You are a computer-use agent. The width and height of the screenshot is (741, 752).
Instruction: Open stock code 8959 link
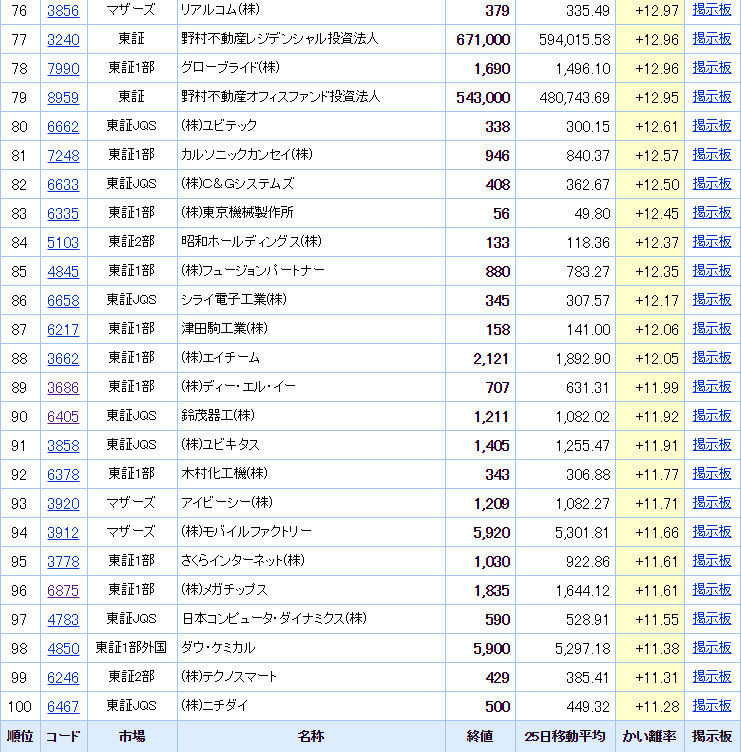click(63, 98)
